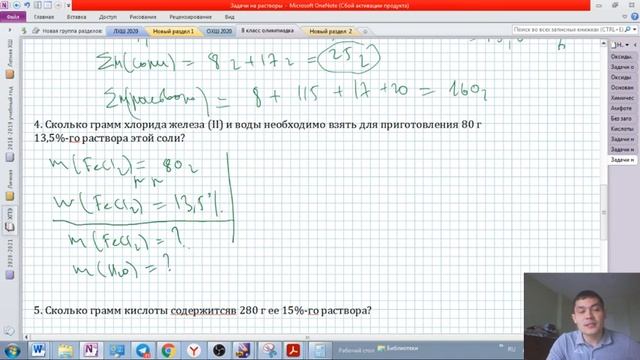This screenshot has height=360, width=640.
Task: Open the Задачи с page
Action: tap(622, 67)
